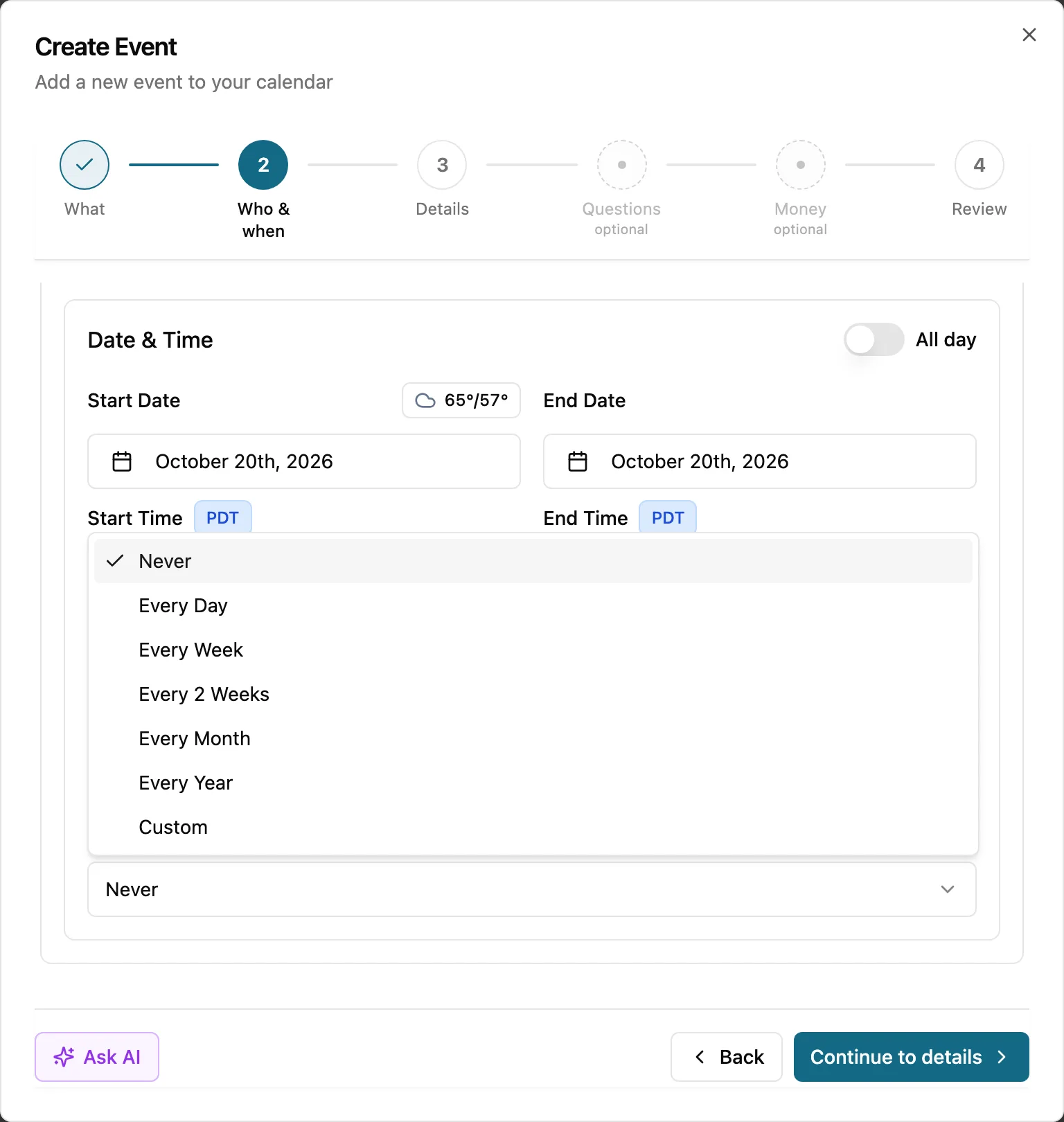Choose the Custom recurrence option
Screen dimensions: 1064x1122
tap(533, 827)
